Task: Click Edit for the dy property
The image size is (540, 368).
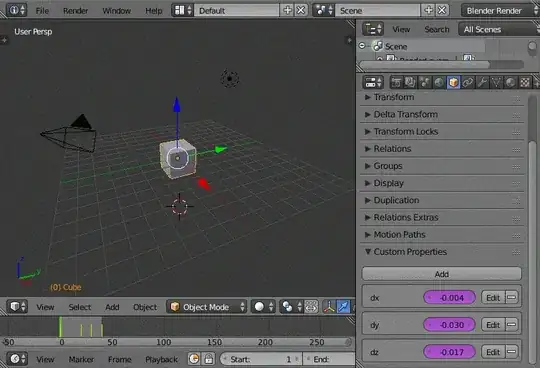Action: tap(493, 325)
